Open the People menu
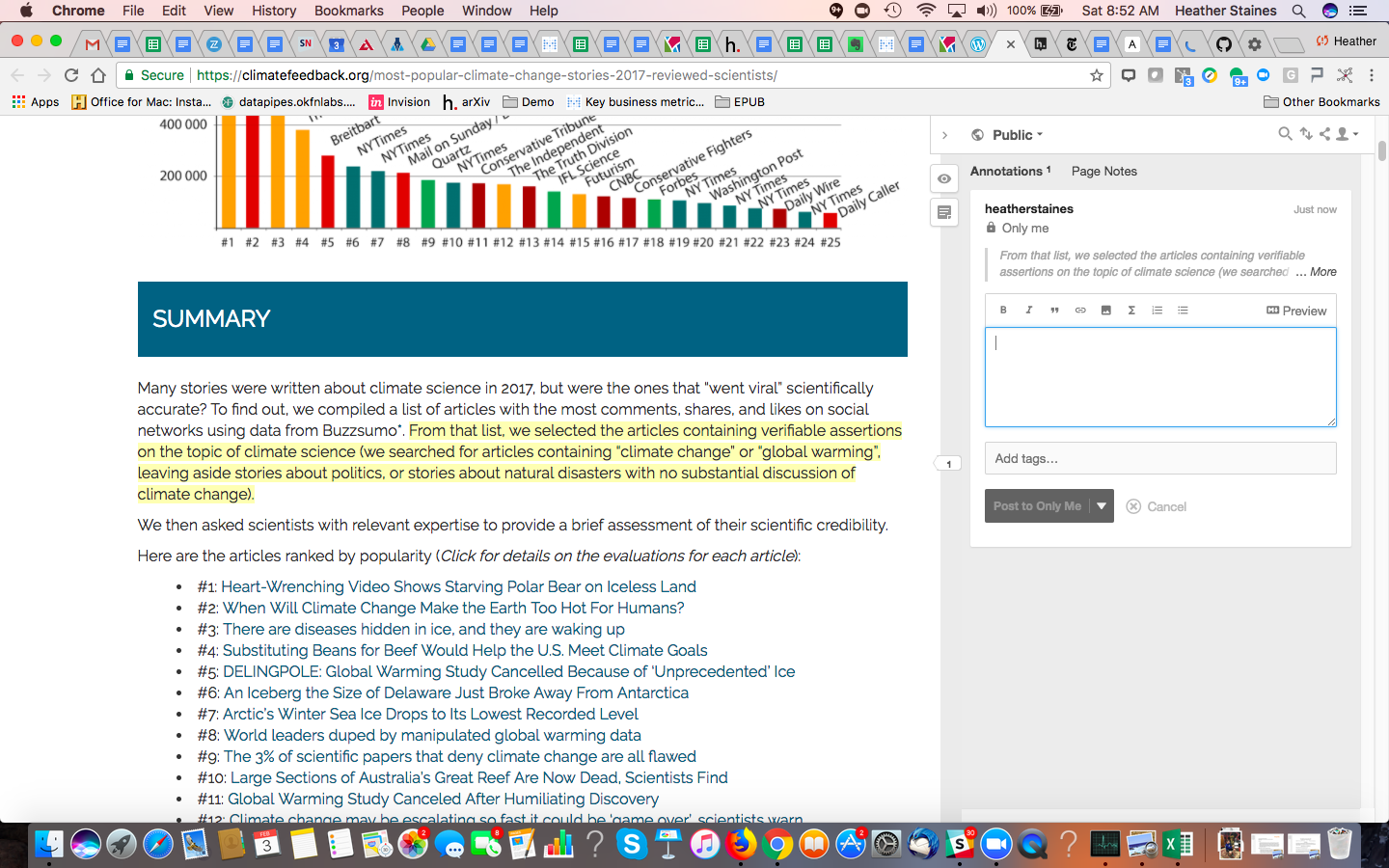1389x868 pixels. (x=422, y=11)
